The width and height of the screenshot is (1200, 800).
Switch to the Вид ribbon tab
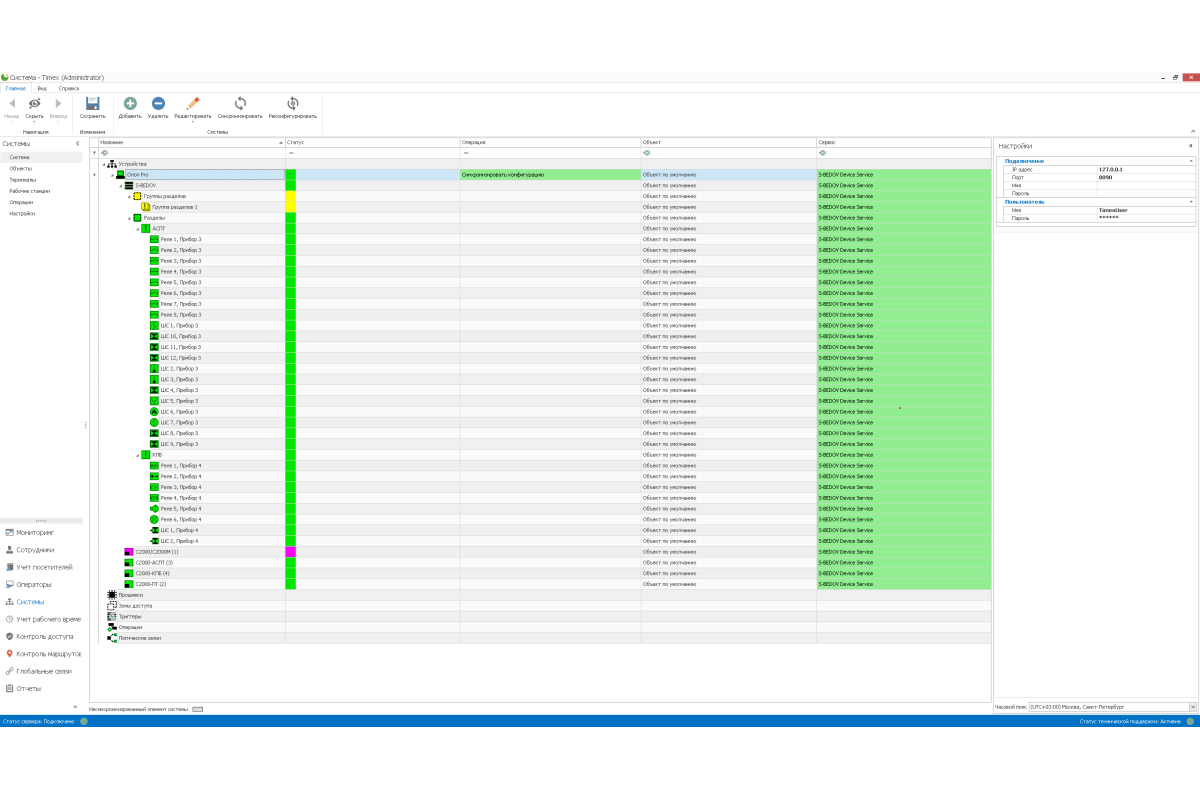coord(42,88)
